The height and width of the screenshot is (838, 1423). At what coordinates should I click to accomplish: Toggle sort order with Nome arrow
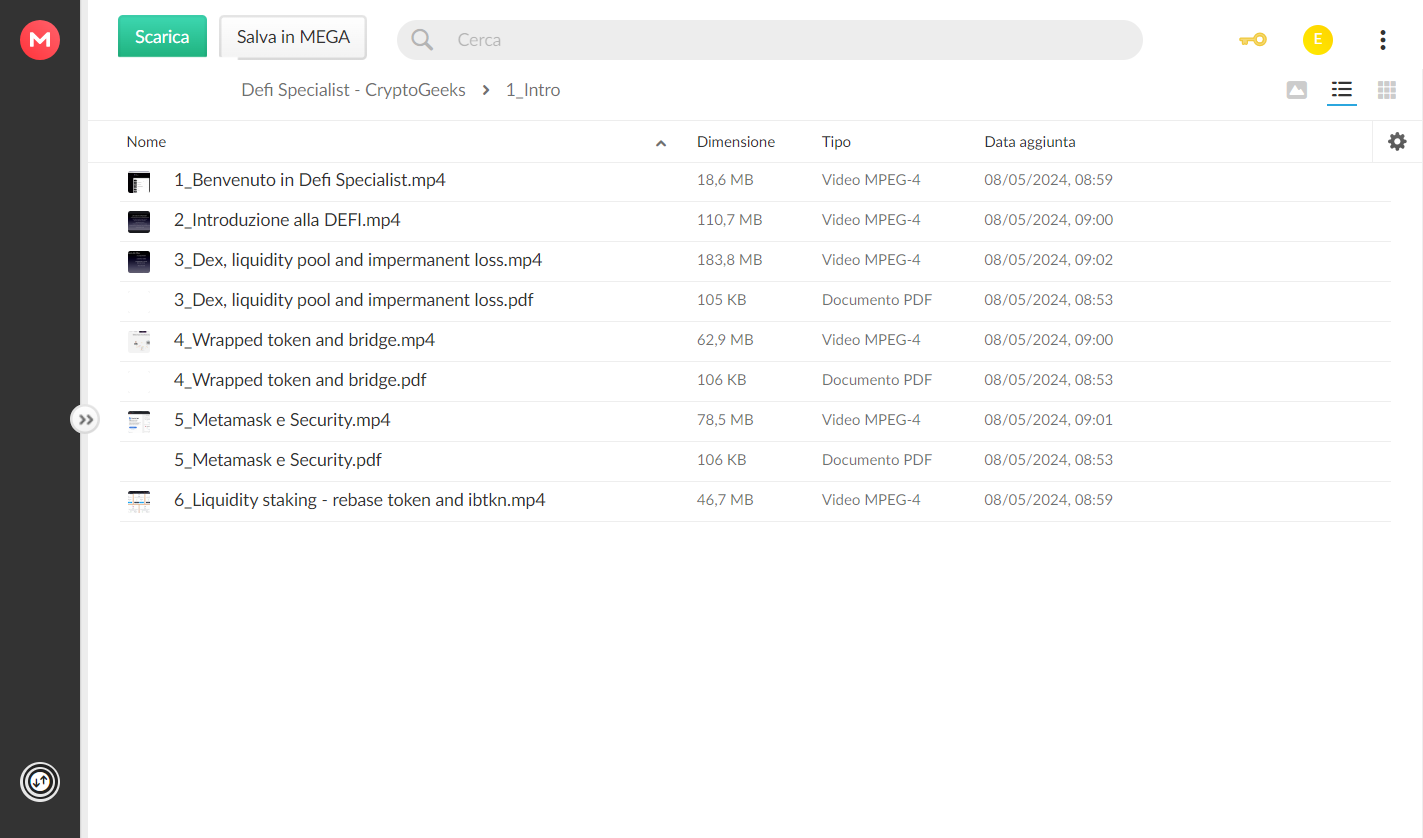click(x=661, y=143)
